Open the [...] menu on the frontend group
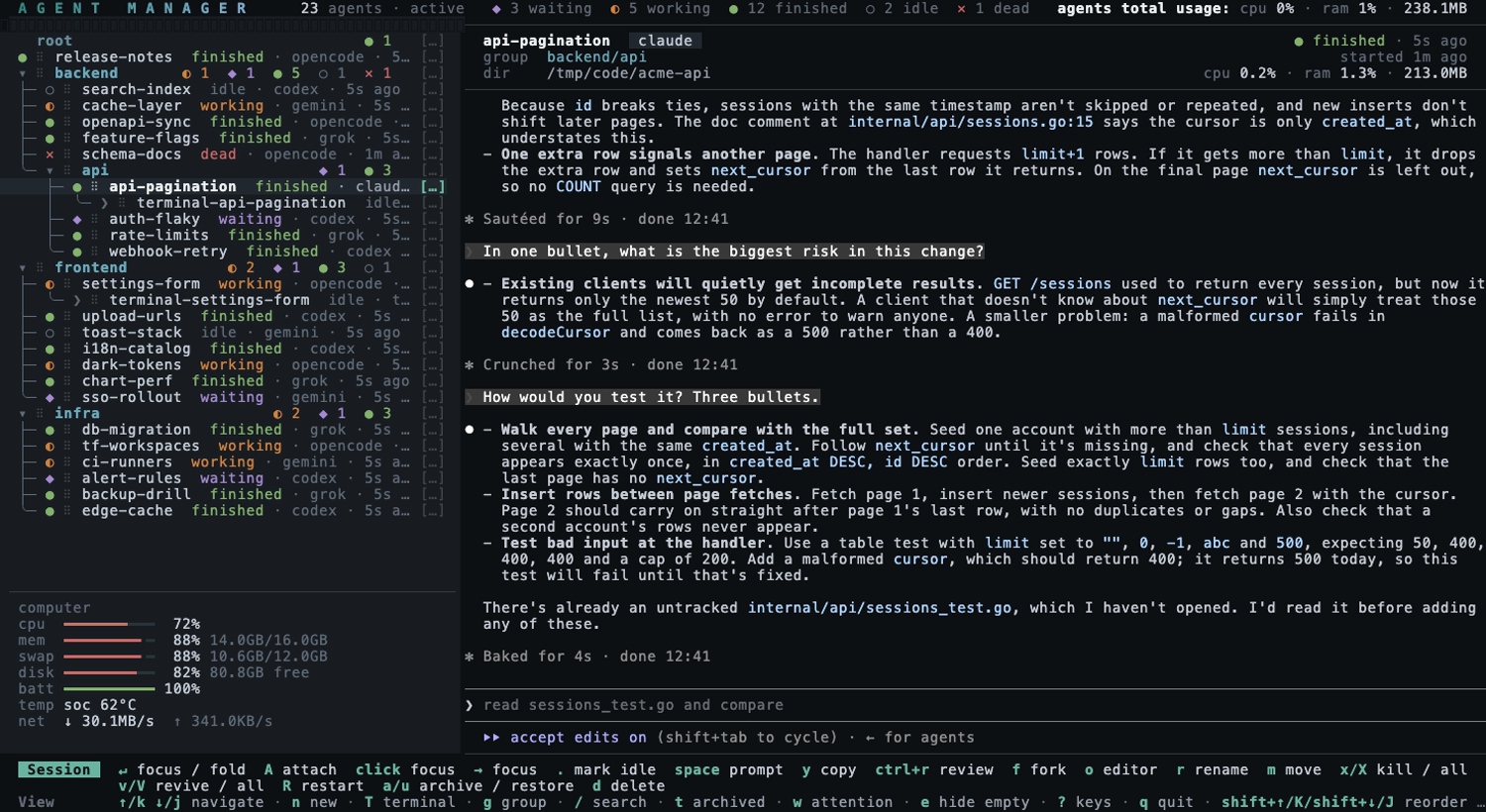This screenshot has height=812, width=1486. pos(432,267)
